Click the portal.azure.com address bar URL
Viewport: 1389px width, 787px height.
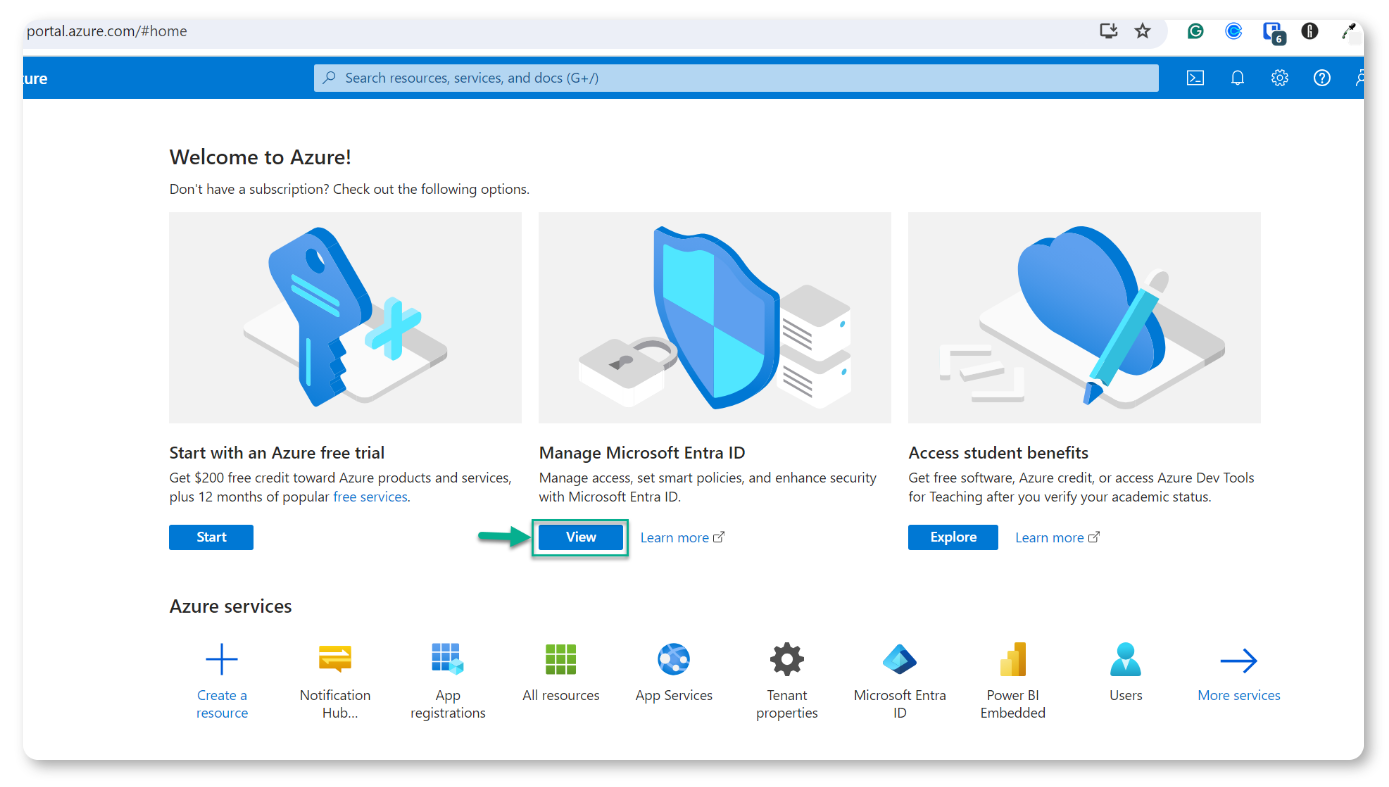(x=107, y=31)
